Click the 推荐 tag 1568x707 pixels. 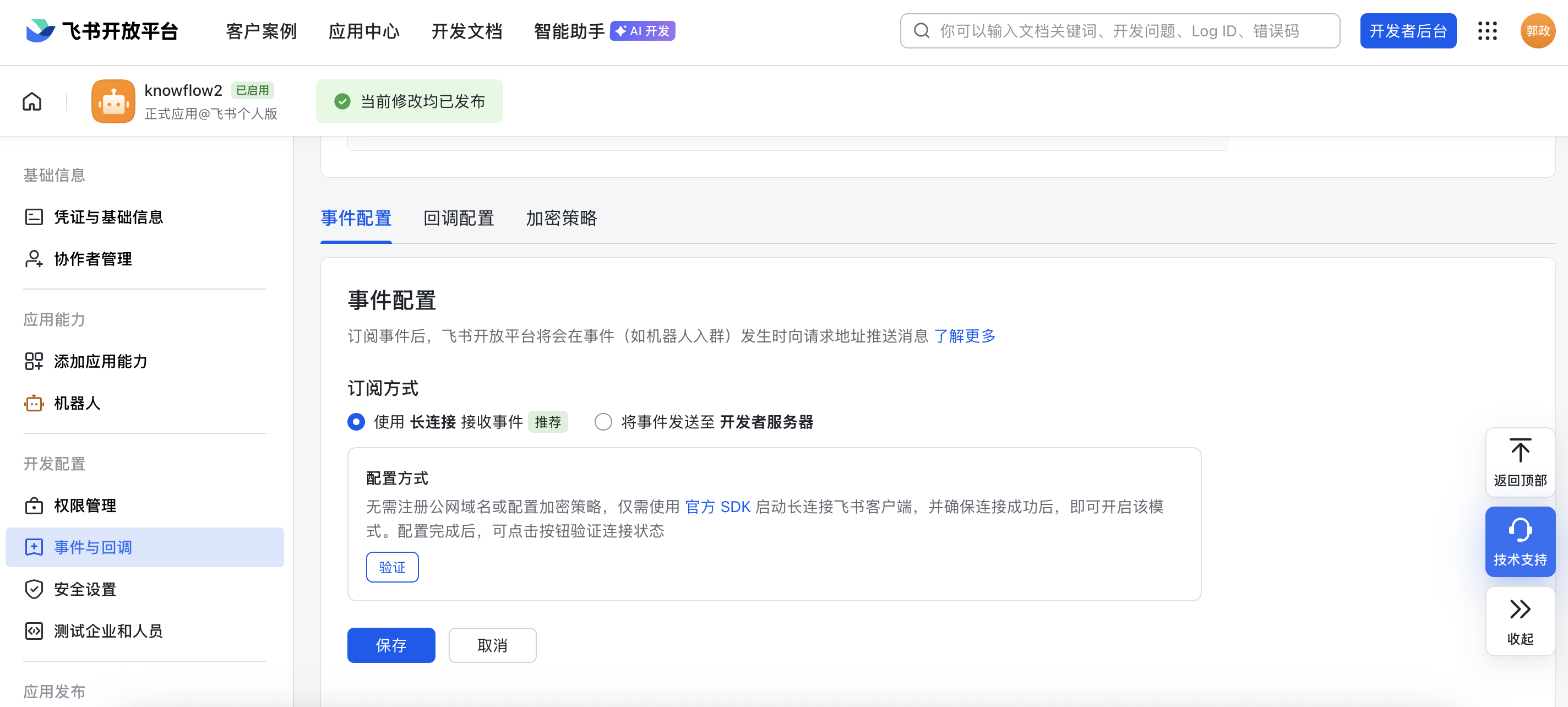tap(548, 422)
